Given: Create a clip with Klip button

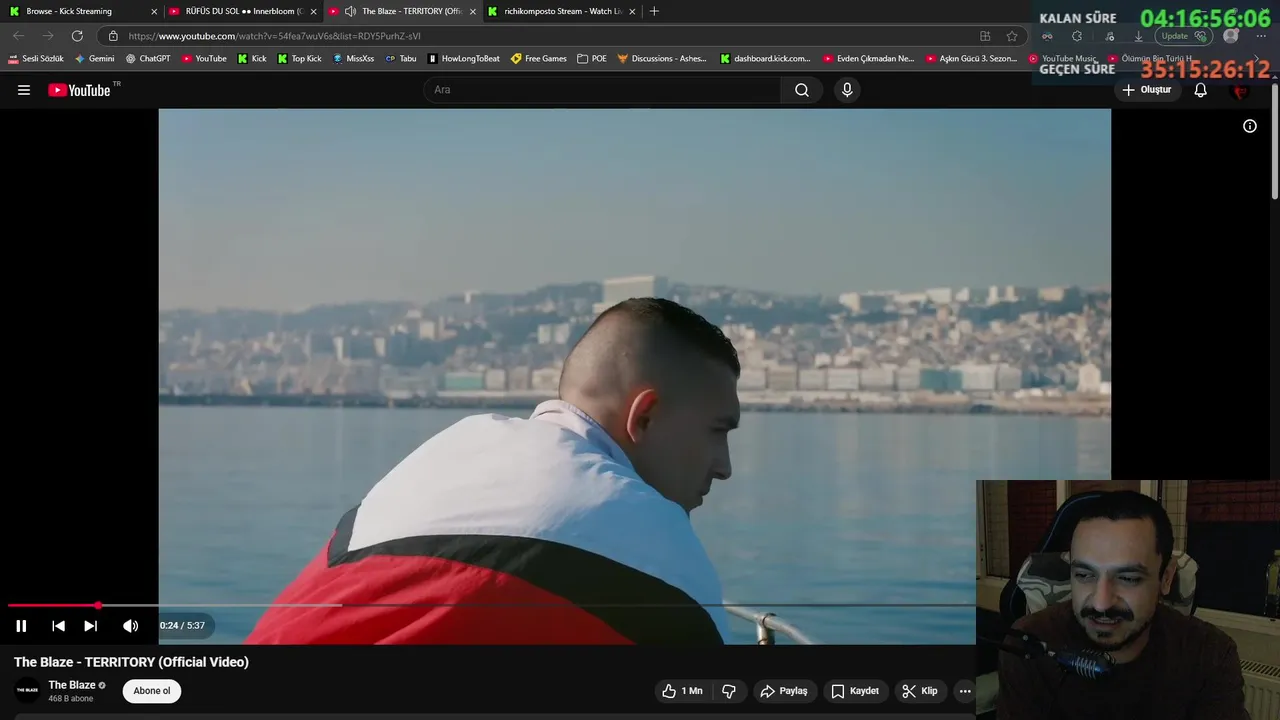Looking at the screenshot, I should coord(919,691).
